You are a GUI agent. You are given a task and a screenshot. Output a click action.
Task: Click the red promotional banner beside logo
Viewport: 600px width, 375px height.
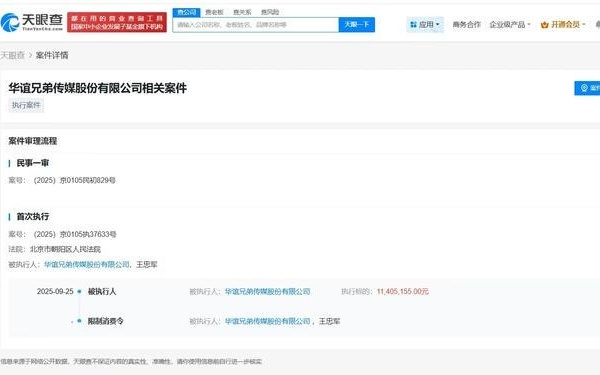tap(117, 22)
